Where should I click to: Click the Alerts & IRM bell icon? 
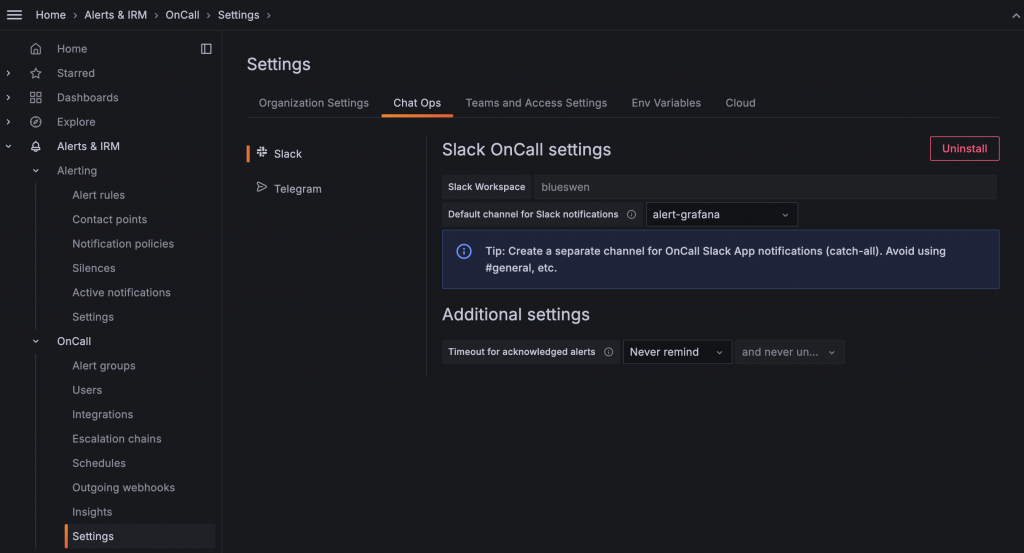click(36, 146)
